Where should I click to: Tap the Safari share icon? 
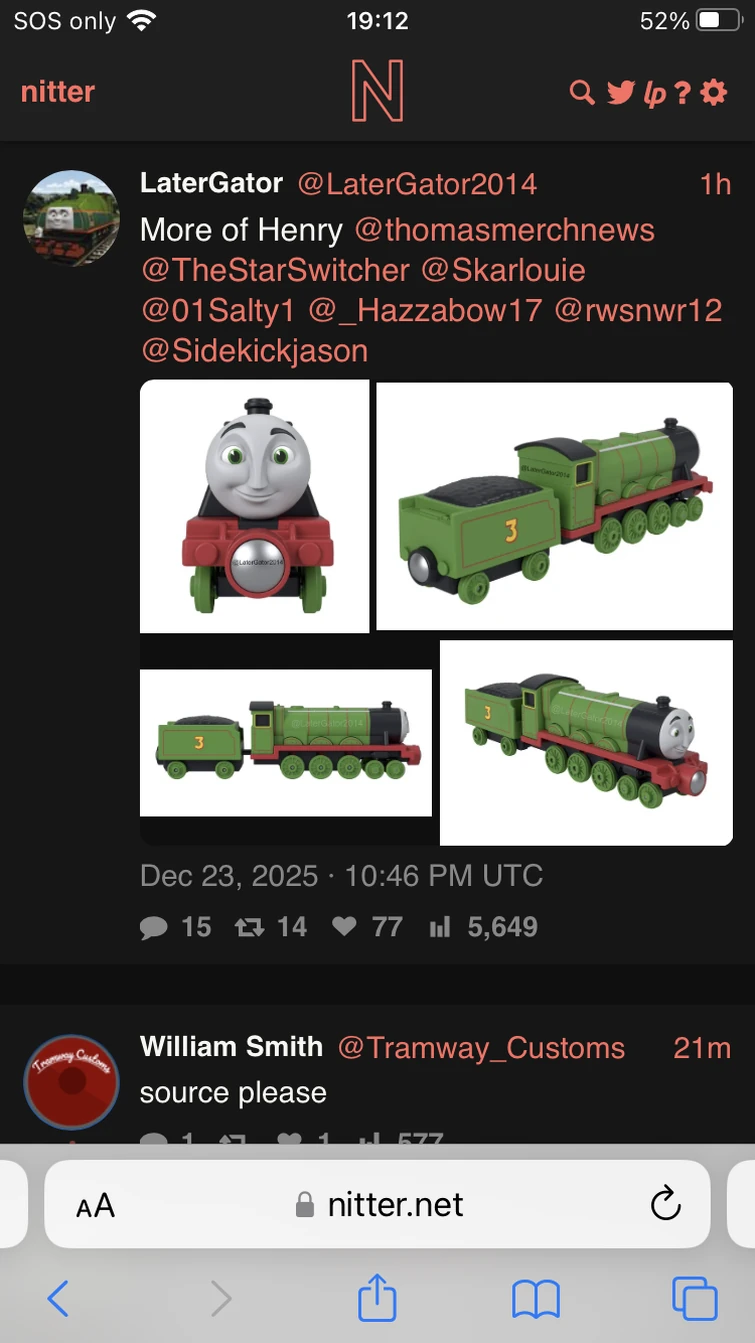point(378,1297)
